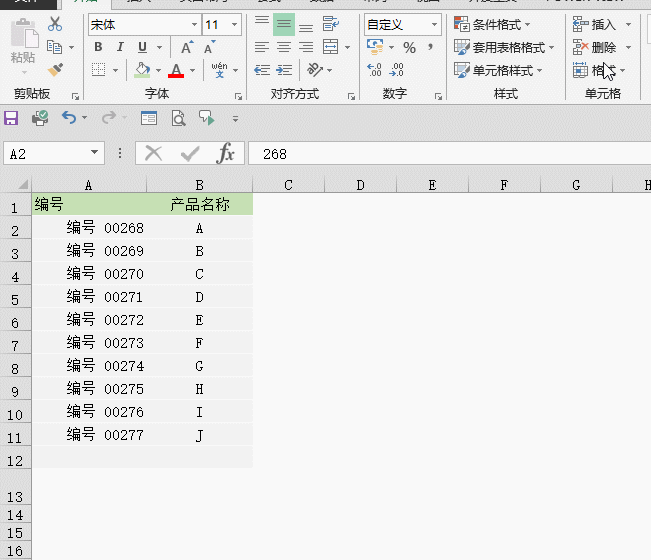Screen dimensions: 651x560
Task: Apply percent style
Action: [x=409, y=47]
